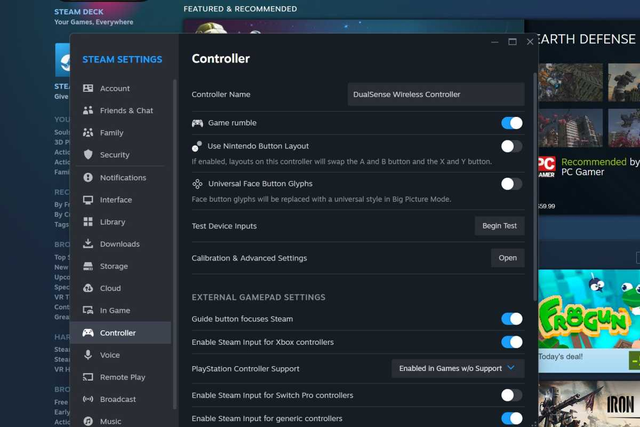
Task: Click the Universal Face Button Glyphs icon
Action: click(197, 184)
